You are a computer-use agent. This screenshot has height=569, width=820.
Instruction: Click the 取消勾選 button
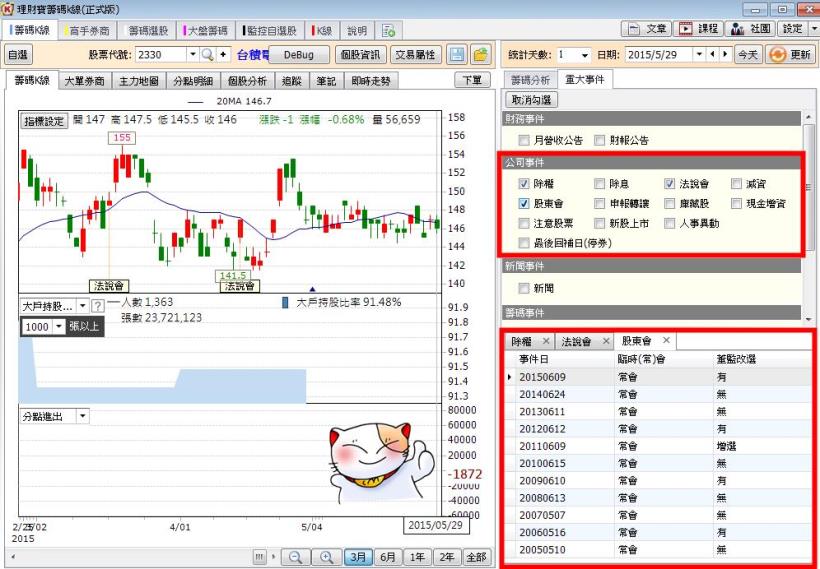pos(531,99)
